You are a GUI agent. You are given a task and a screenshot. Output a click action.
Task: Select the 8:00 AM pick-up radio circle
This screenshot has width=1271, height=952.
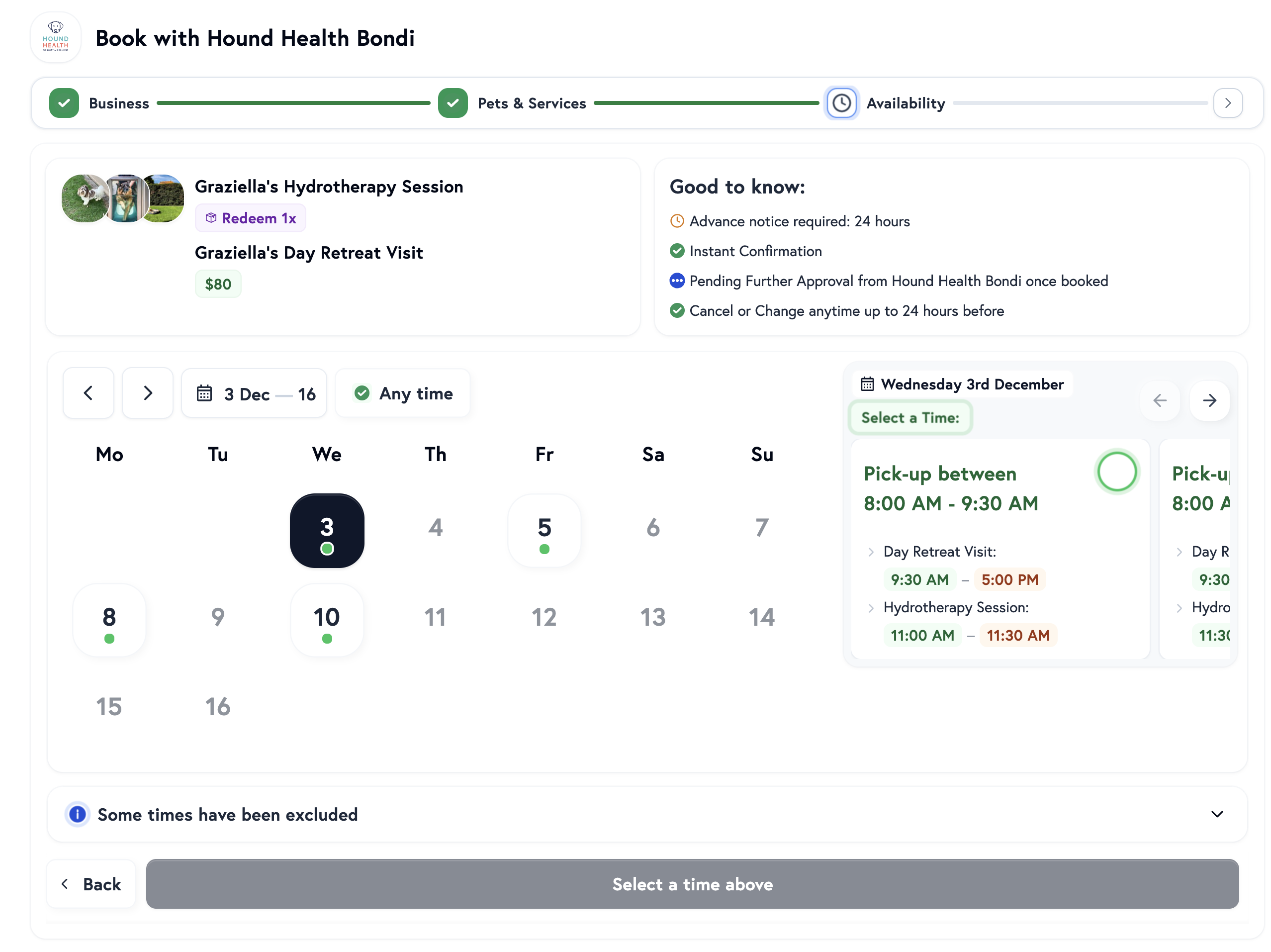[x=1116, y=472]
